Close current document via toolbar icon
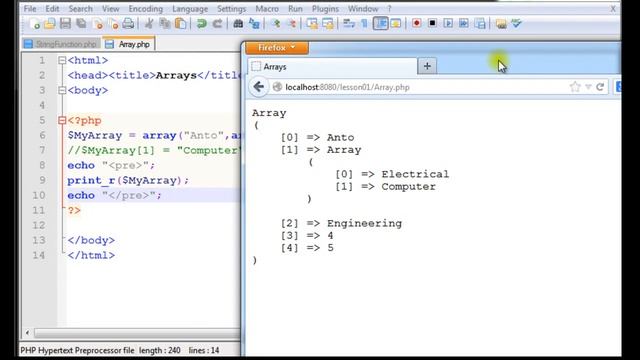This screenshot has height=360, width=640. [x=98, y=24]
